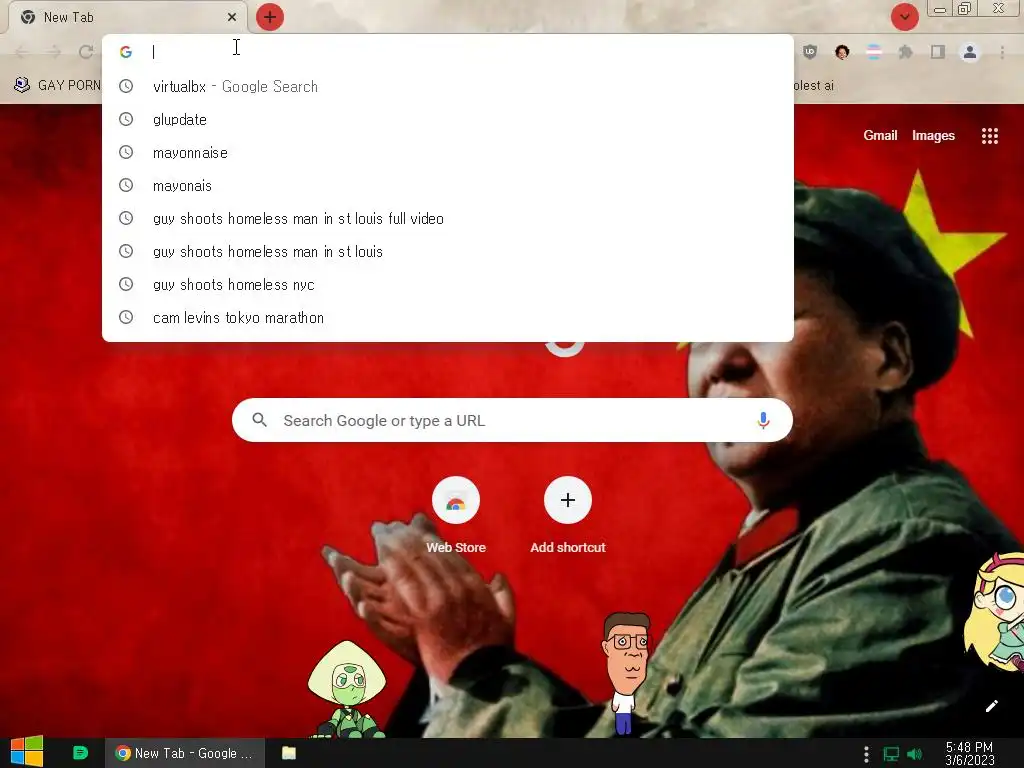This screenshot has height=768, width=1024.
Task: Show hidden tray icons via three dots
Action: coord(866,754)
